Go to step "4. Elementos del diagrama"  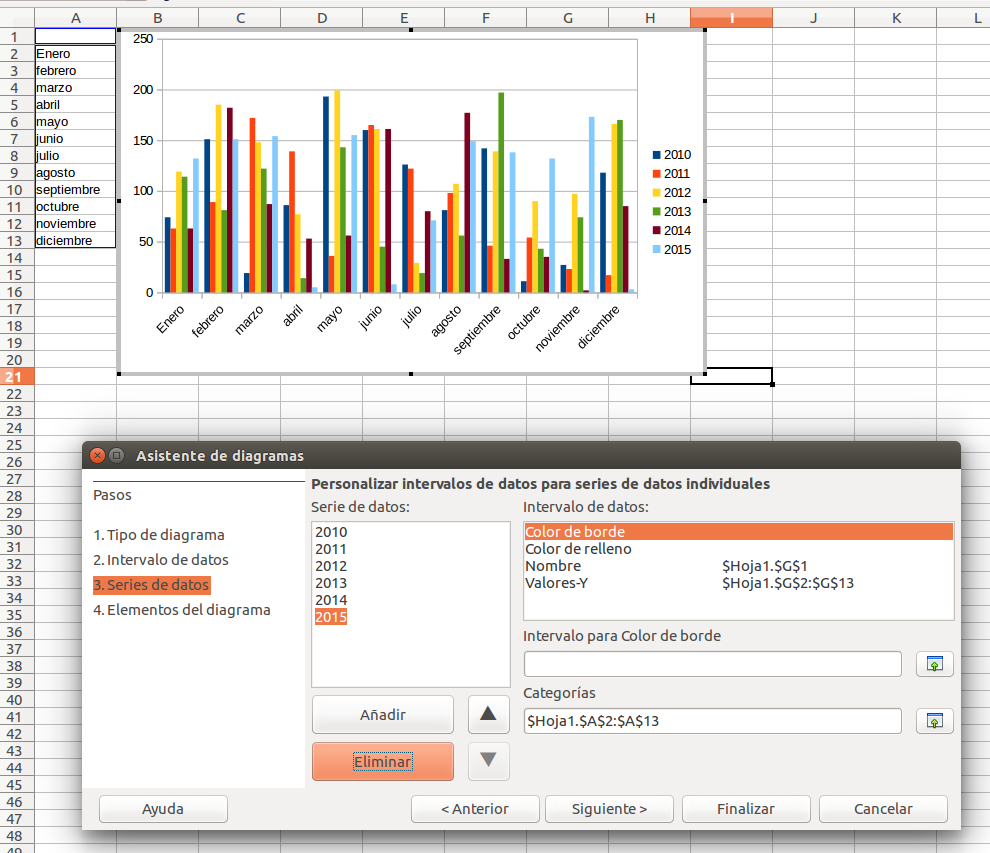coord(184,609)
